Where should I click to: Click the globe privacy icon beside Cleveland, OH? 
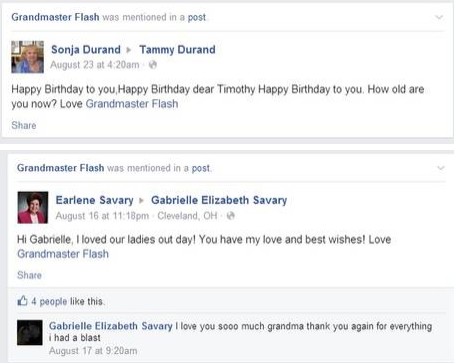(x=230, y=216)
